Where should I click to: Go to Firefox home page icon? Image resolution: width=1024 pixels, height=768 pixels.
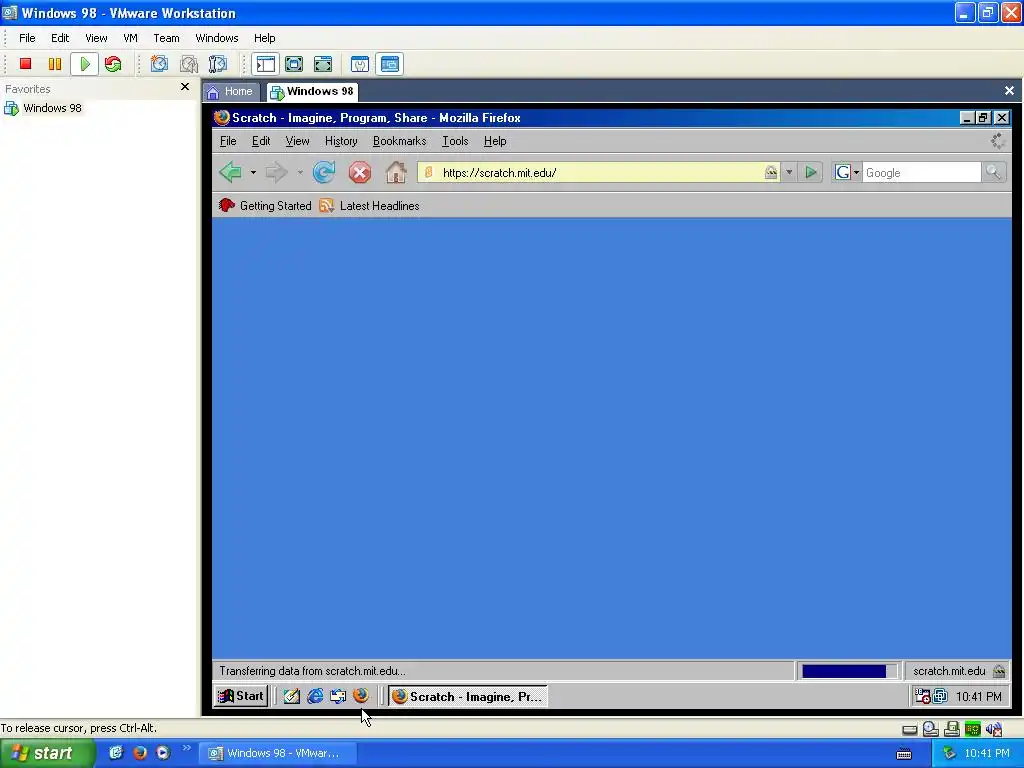[396, 172]
